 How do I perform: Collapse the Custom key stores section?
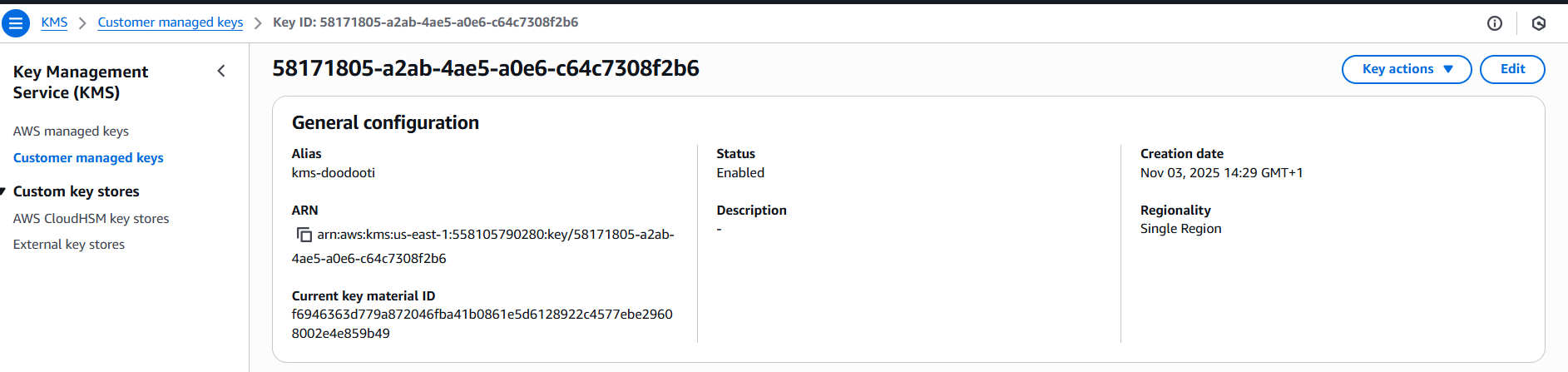pos(3,191)
